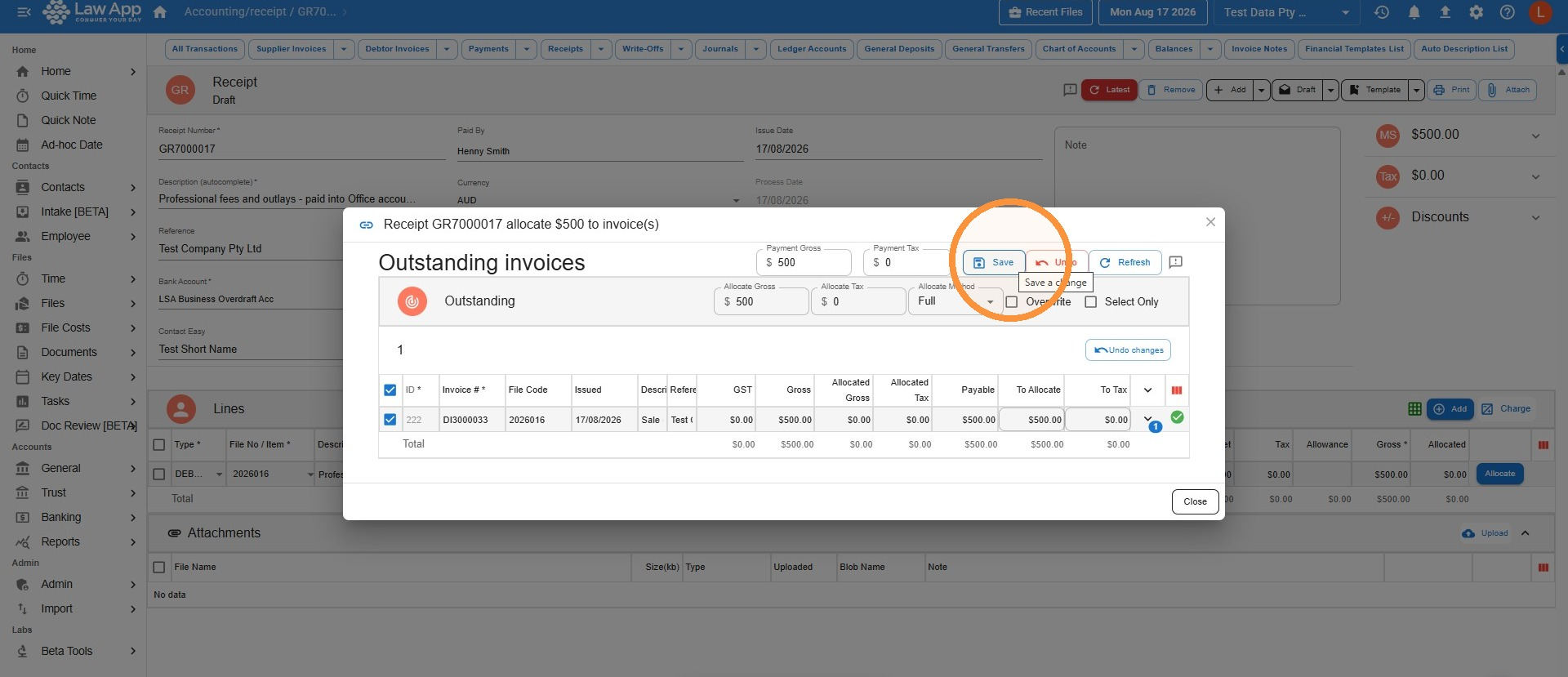The width and height of the screenshot is (1568, 677).
Task: Open Debtor Invoices dropdown arrow
Action: point(447,49)
